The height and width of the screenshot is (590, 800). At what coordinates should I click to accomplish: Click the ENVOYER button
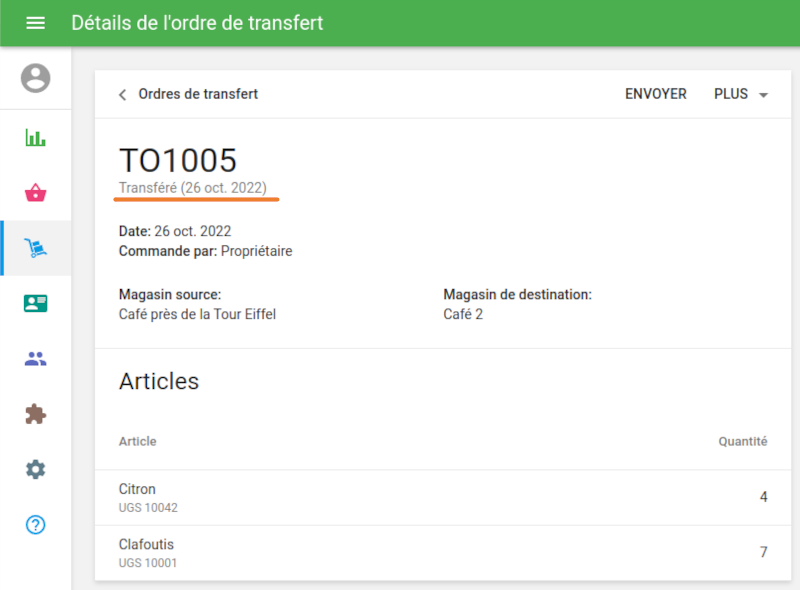[x=655, y=93]
